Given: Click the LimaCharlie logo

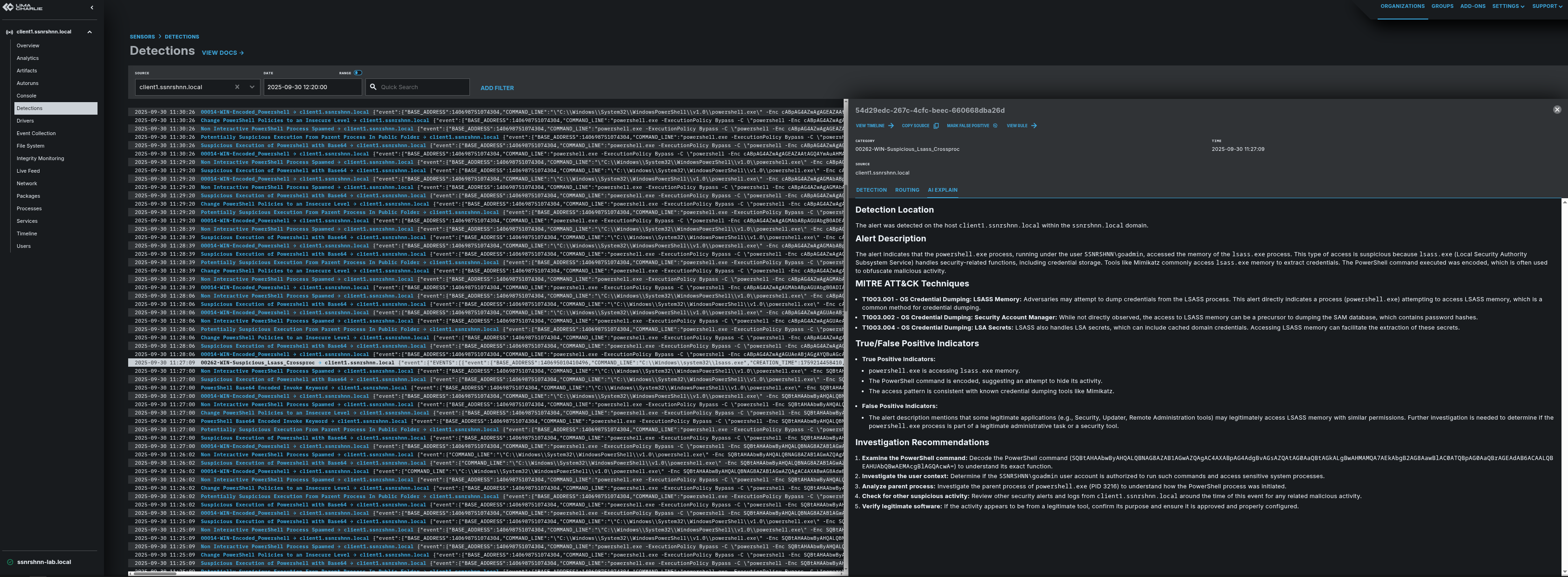Looking at the screenshot, I should (23, 7).
